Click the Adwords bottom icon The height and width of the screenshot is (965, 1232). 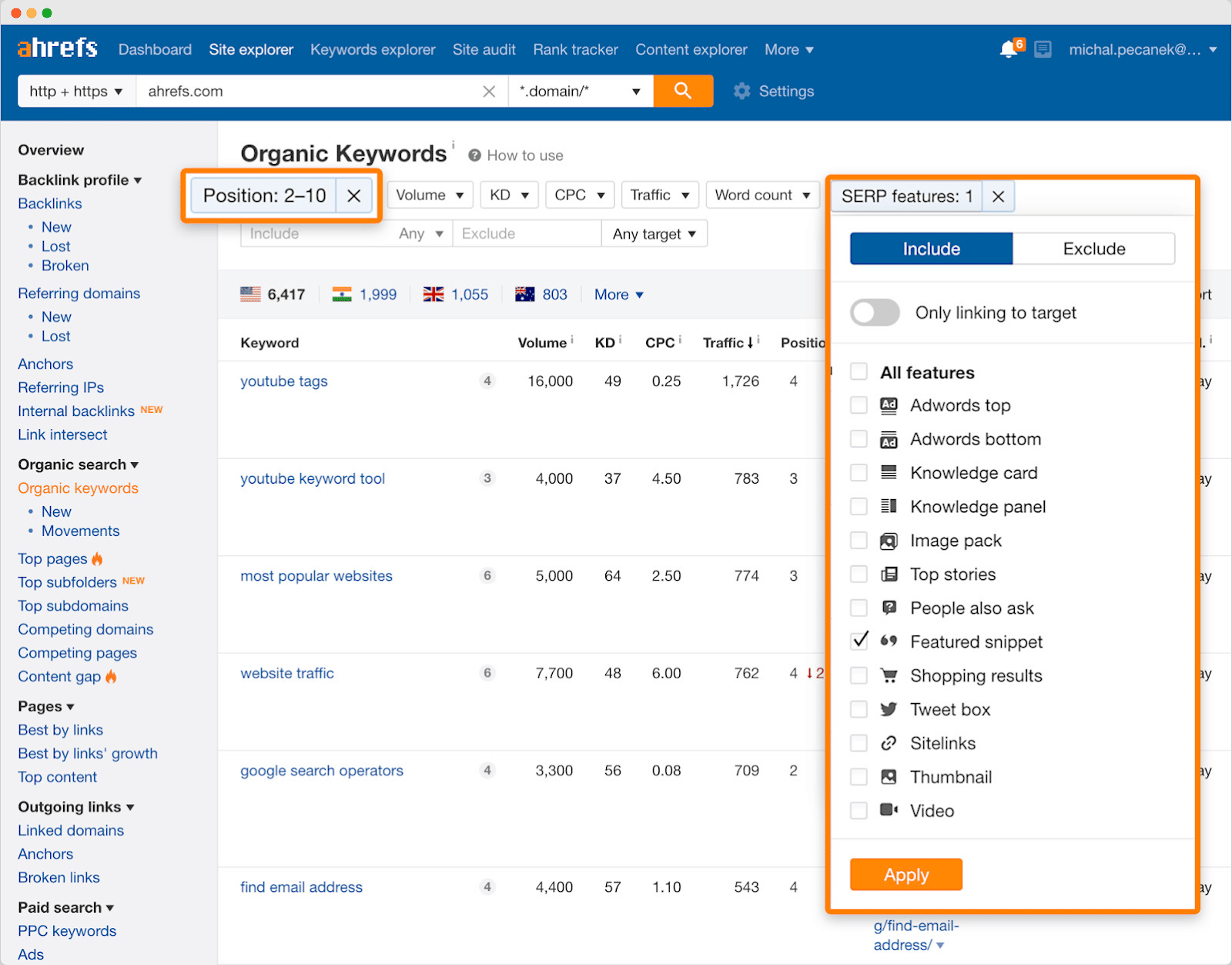(x=889, y=439)
